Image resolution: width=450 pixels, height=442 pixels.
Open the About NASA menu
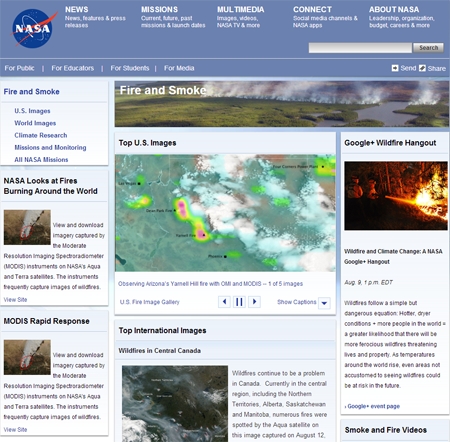(x=394, y=9)
